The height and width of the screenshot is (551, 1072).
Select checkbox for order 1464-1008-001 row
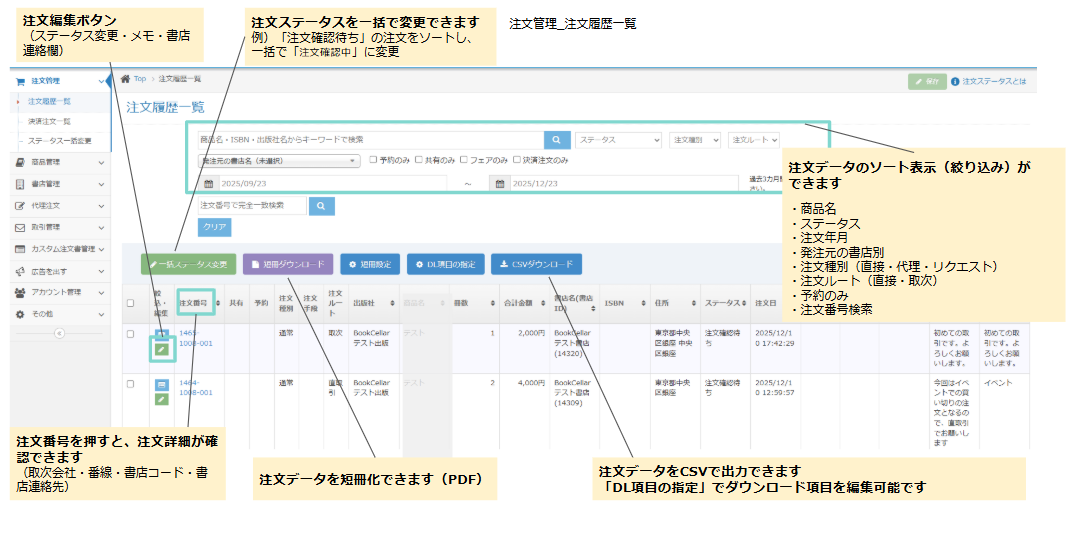(131, 384)
